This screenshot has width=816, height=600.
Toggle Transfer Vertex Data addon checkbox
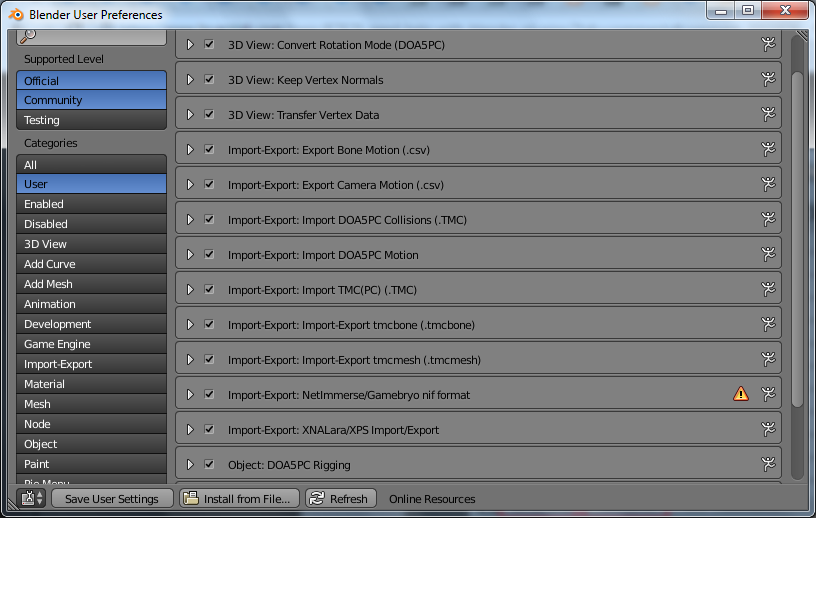tap(209, 114)
